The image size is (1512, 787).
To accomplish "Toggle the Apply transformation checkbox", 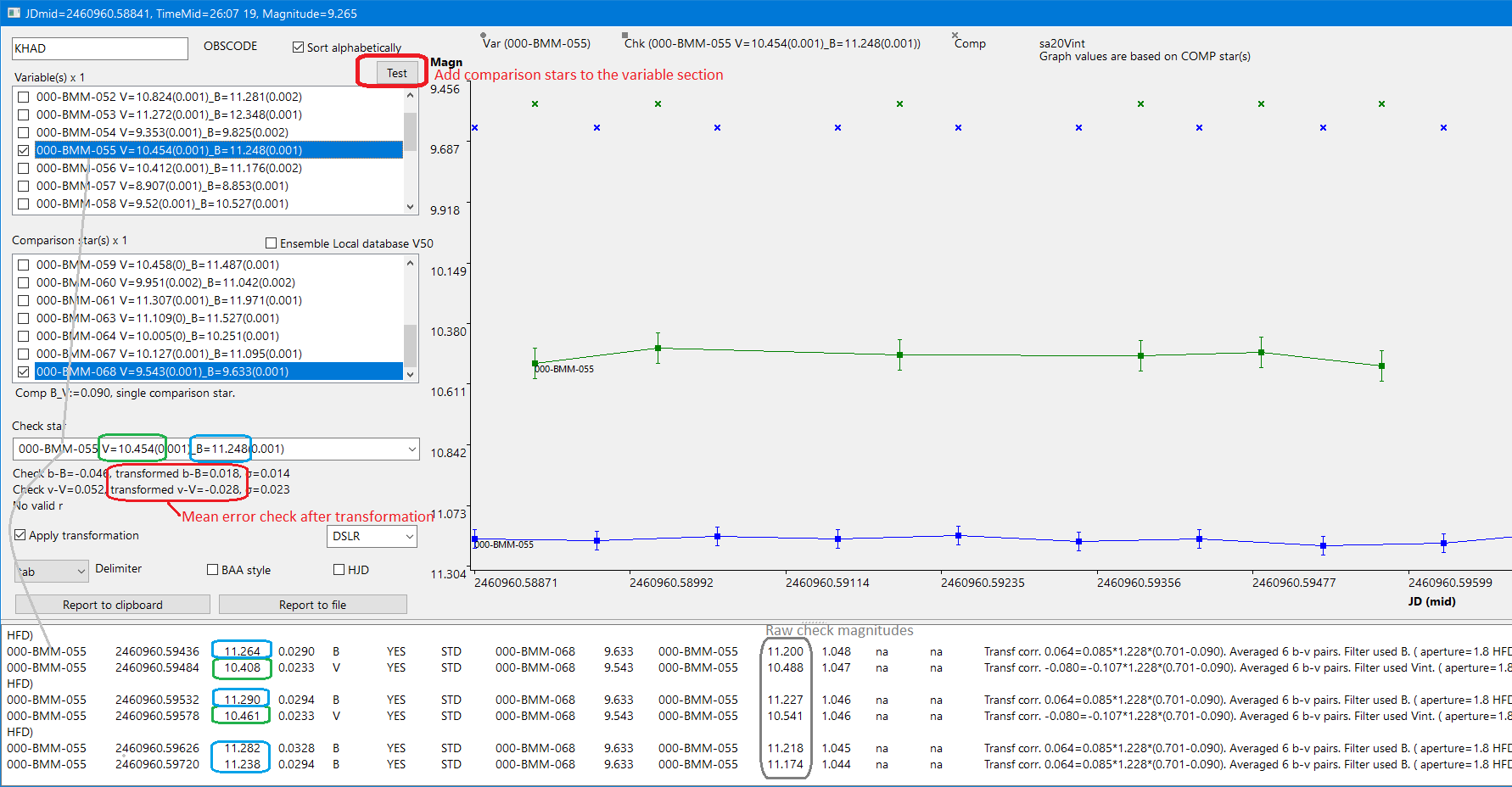I will (20, 535).
